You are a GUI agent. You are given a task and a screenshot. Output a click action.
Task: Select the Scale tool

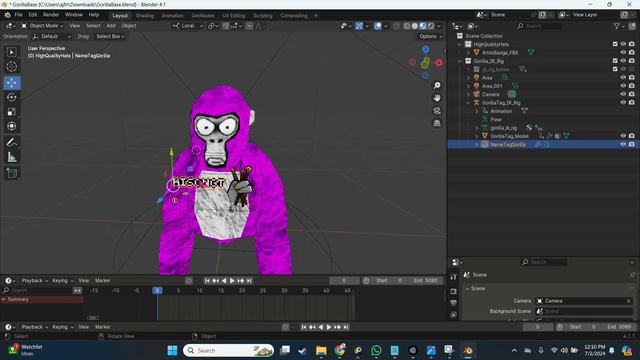click(12, 112)
